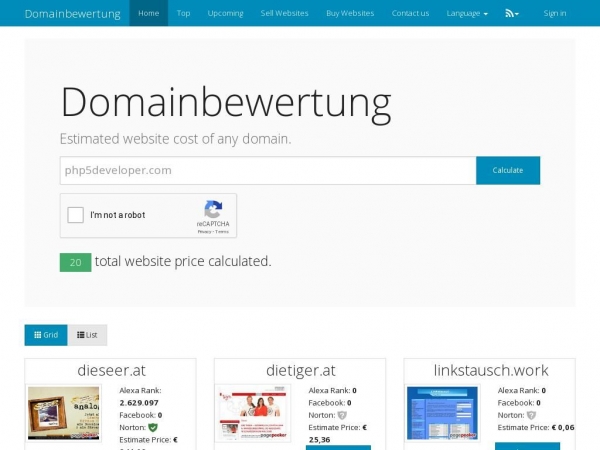Switch to List view
The height and width of the screenshot is (450, 600).
[x=88, y=335]
